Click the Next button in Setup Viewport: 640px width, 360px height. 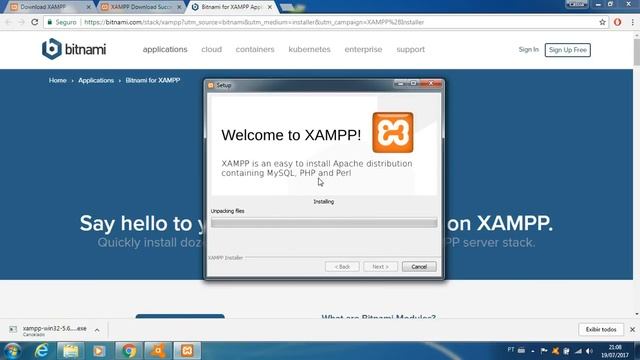[x=380, y=267]
